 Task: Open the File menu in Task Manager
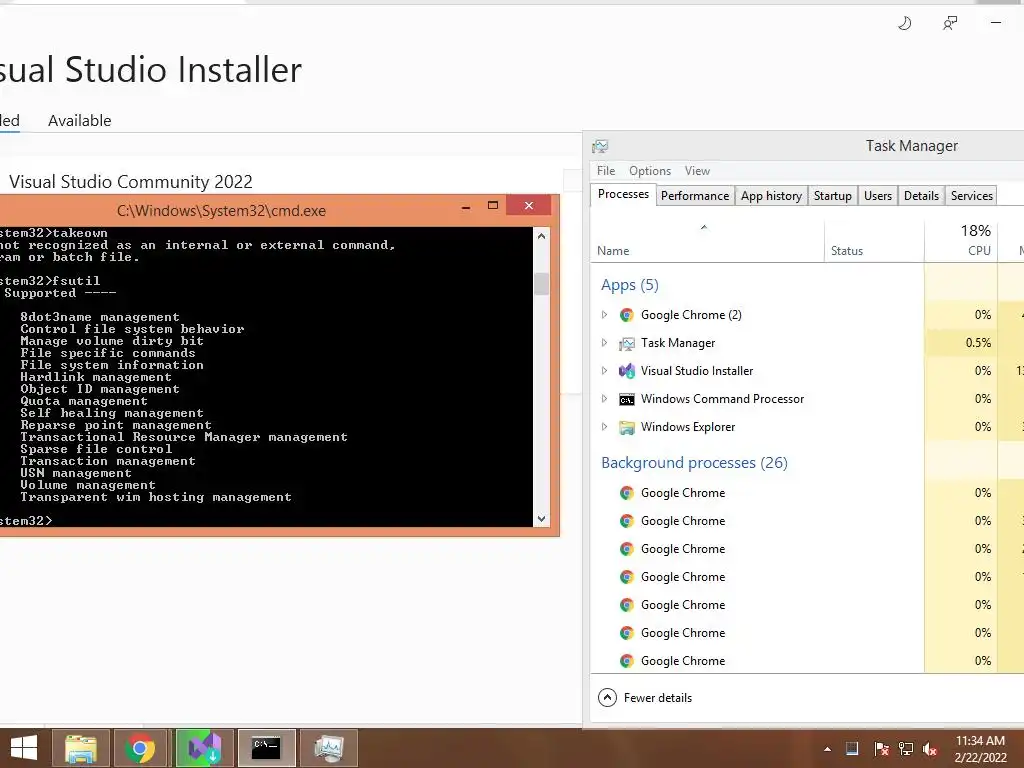tap(606, 171)
